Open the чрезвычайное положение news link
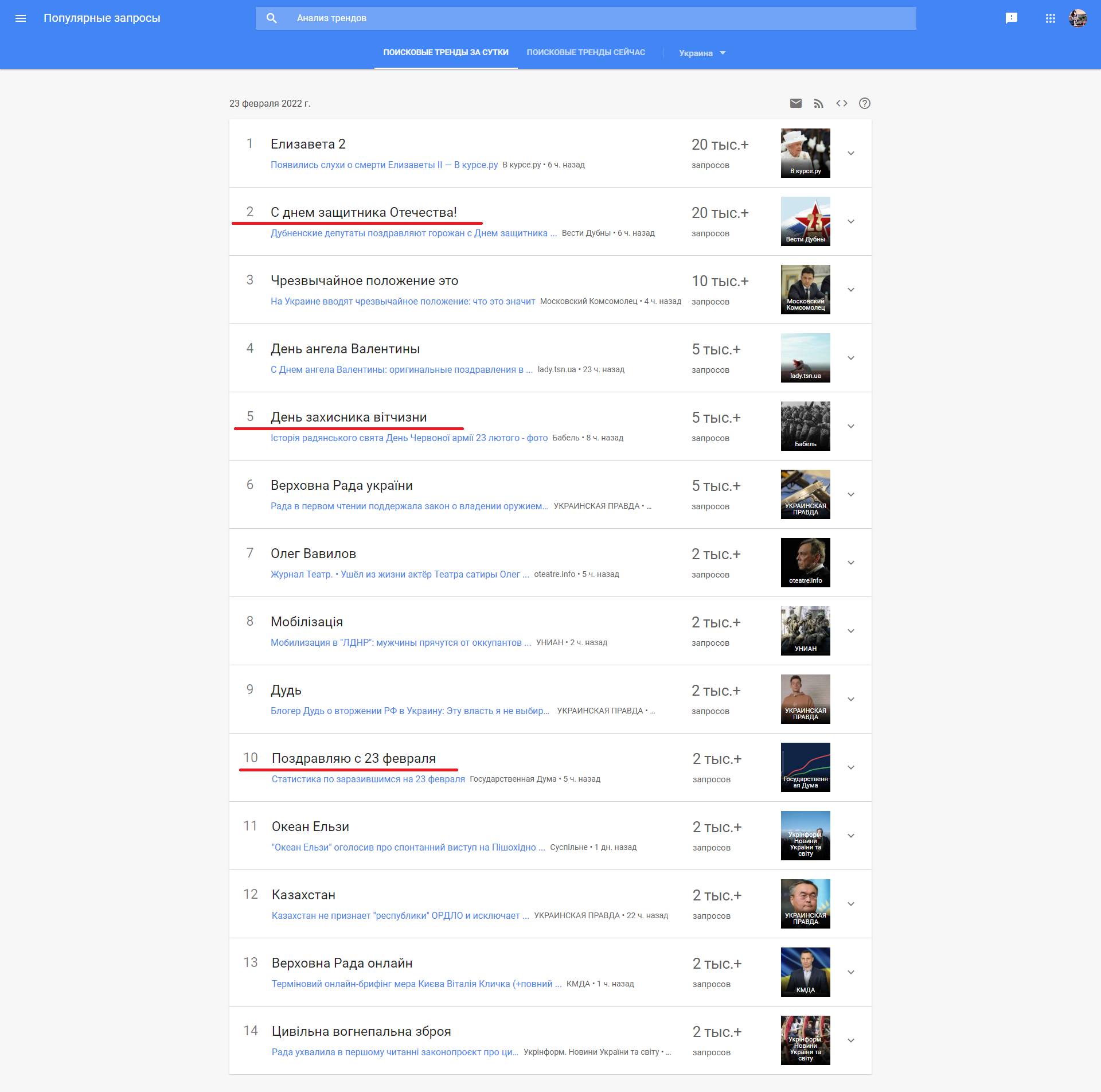 point(403,302)
